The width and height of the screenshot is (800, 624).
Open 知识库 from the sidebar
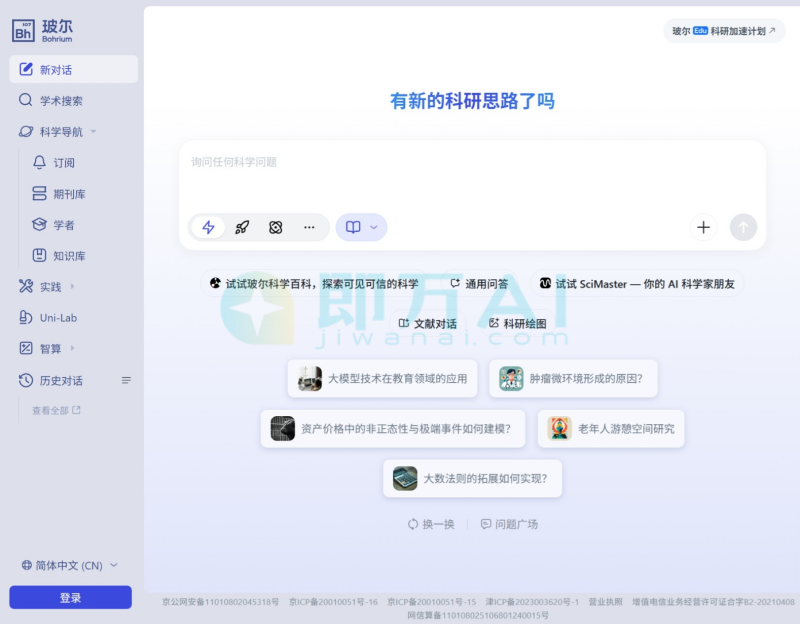point(65,255)
